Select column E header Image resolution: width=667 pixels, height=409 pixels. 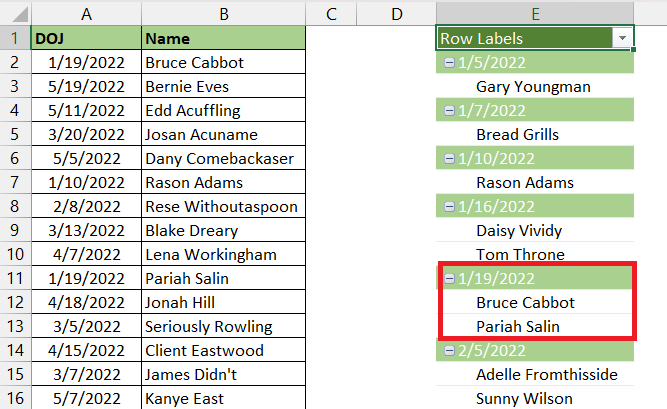click(535, 14)
